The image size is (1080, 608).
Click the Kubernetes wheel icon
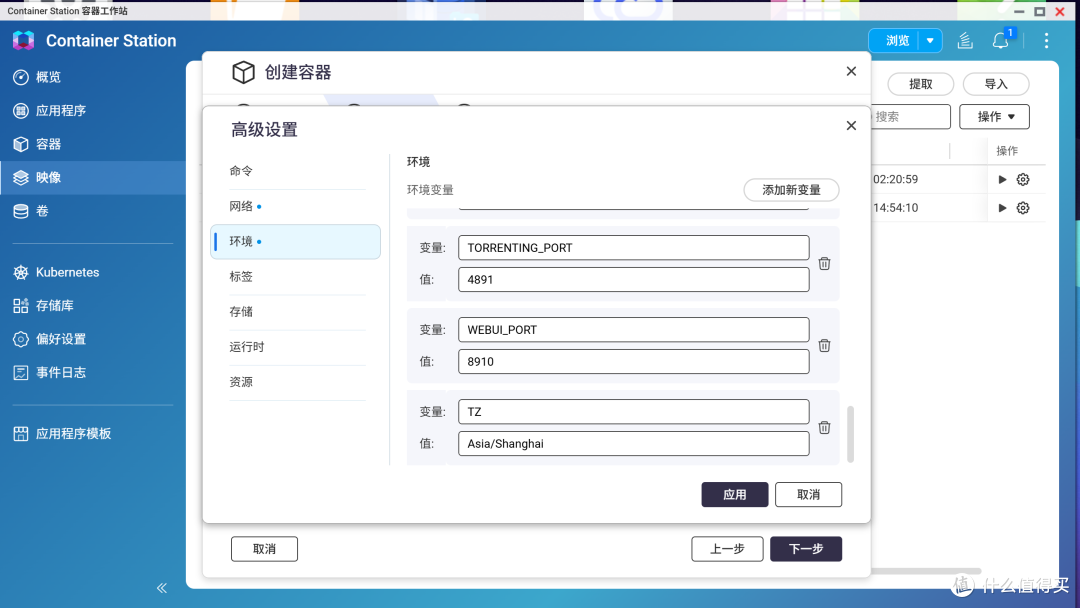click(x=21, y=272)
